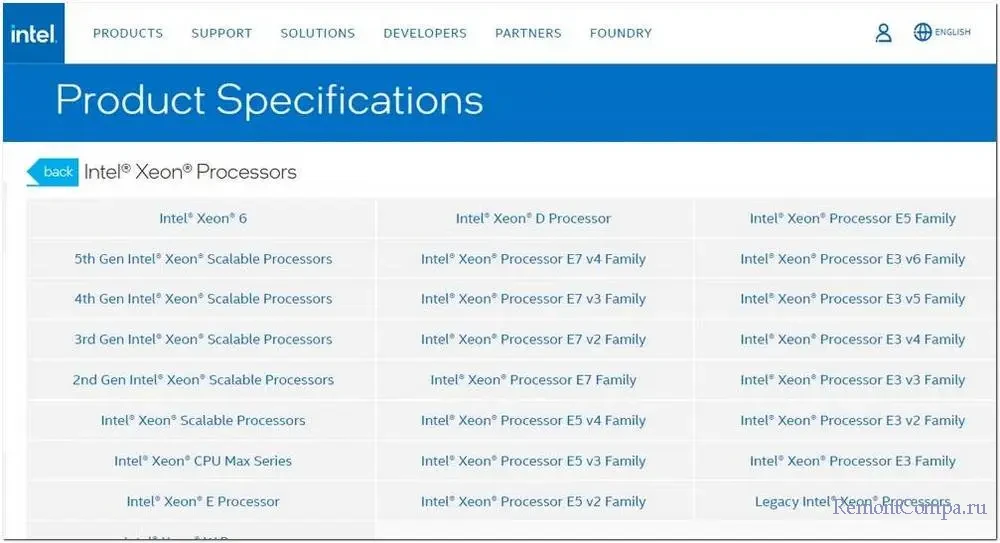The image size is (1000, 543).
Task: Go to the Partners menu
Action: (x=529, y=33)
